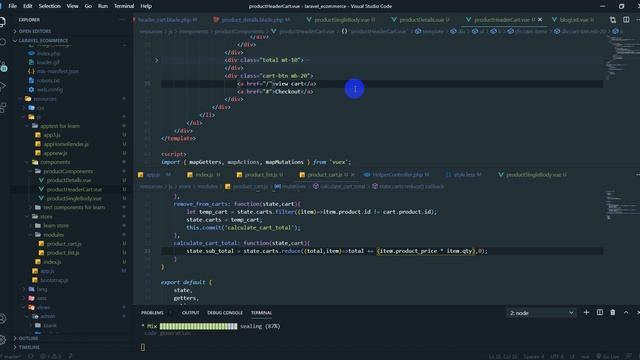
Task: Open the Manage gear icon
Action: [x=2, y=339]
